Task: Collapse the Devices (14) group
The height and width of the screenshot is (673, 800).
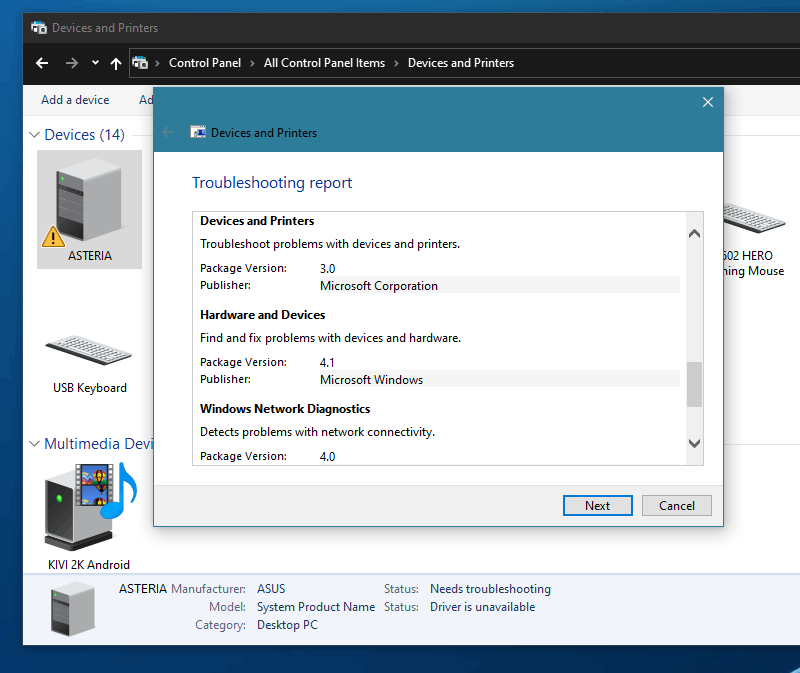Action: (x=34, y=135)
